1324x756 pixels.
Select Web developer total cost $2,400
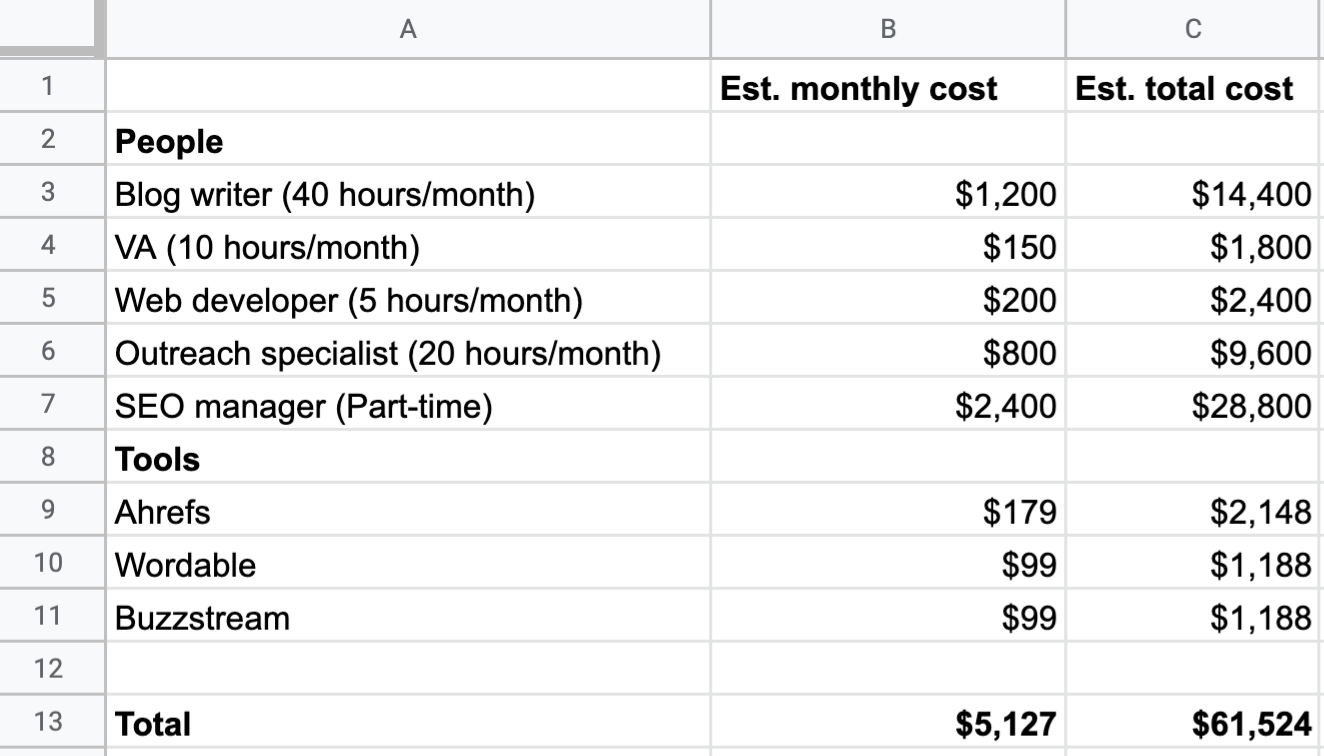click(x=1194, y=300)
